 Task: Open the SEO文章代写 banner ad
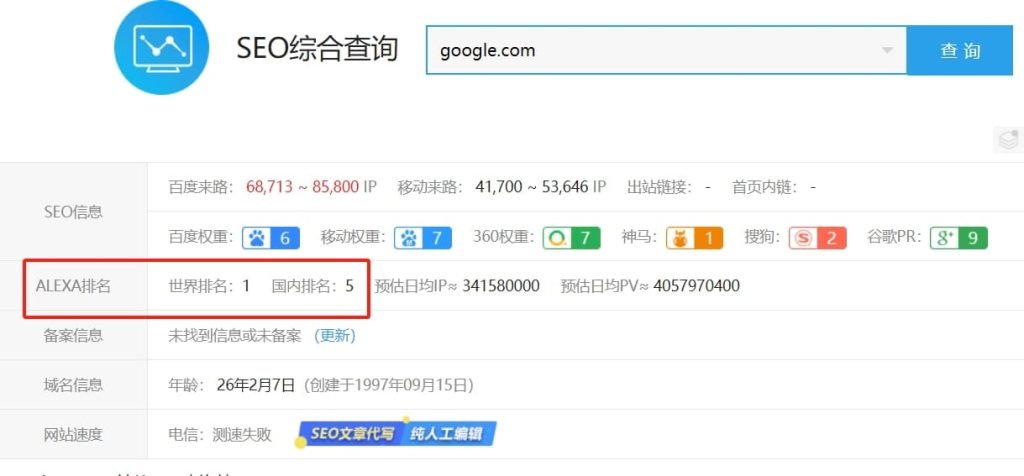398,434
